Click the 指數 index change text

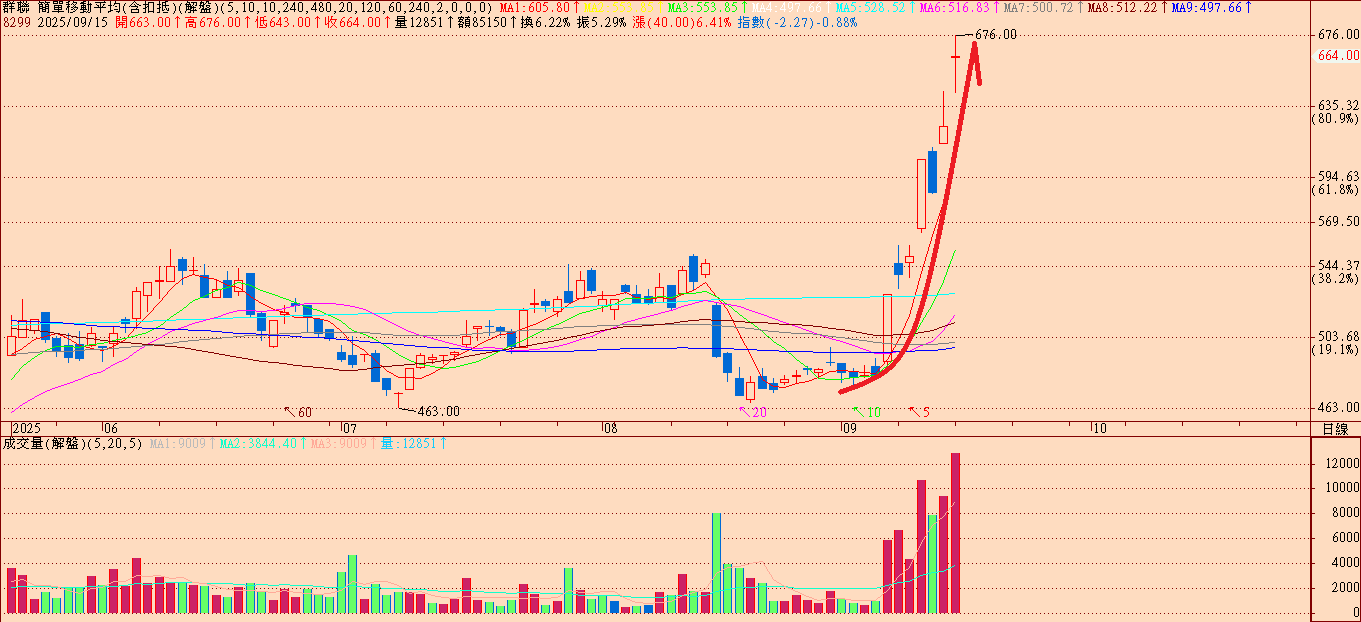click(796, 22)
